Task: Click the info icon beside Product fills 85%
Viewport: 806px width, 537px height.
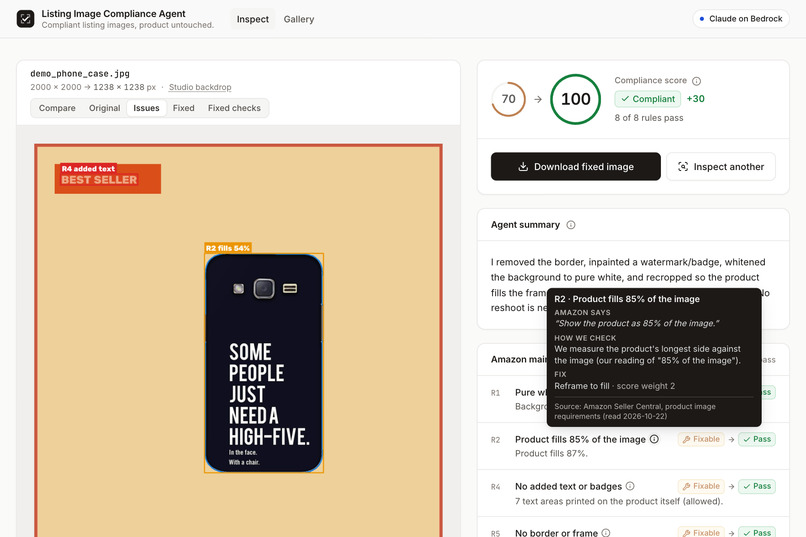Action: click(654, 439)
